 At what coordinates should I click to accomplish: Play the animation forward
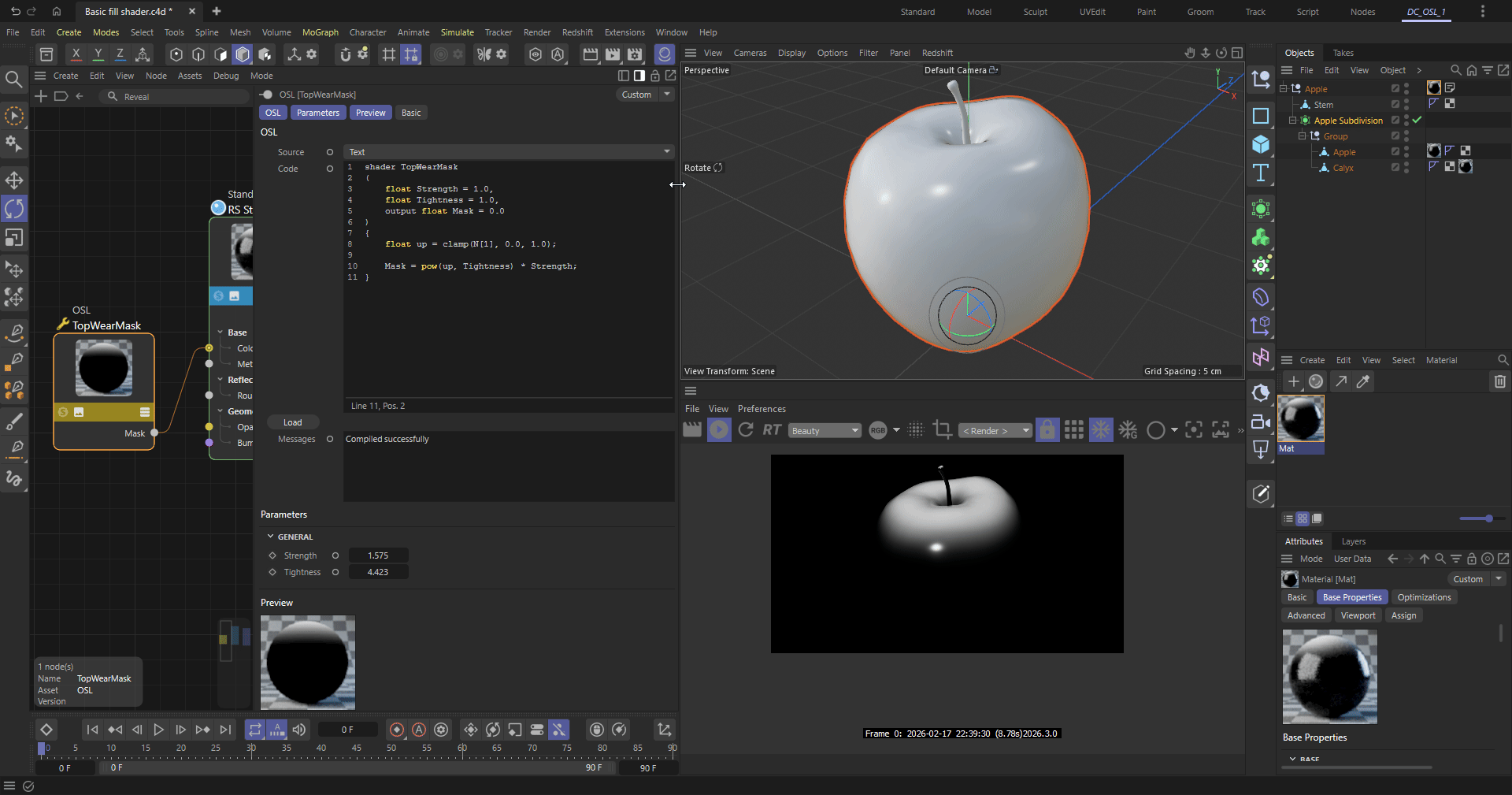point(158,730)
